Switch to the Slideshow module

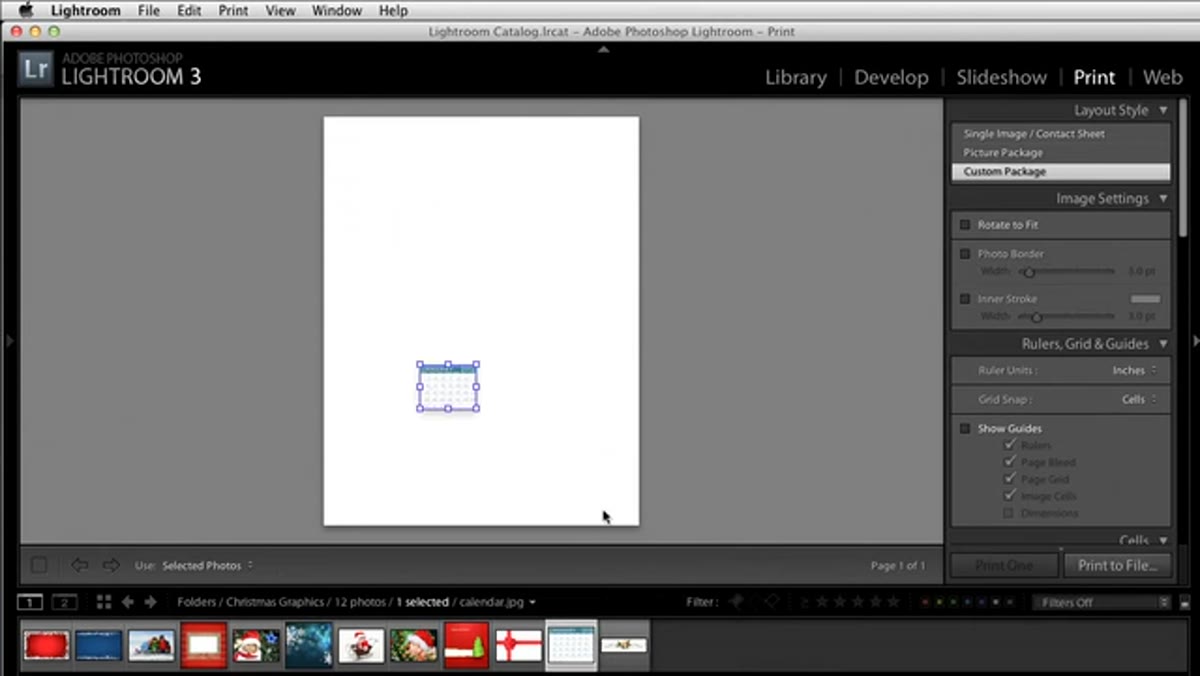1001,77
